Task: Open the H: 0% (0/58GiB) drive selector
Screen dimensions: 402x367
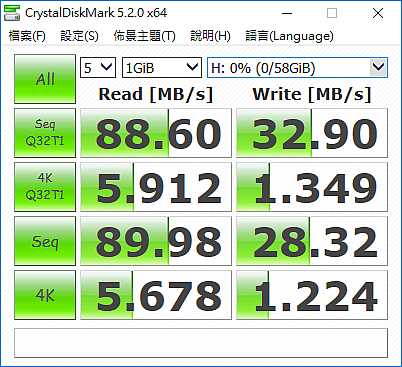Action: click(297, 68)
